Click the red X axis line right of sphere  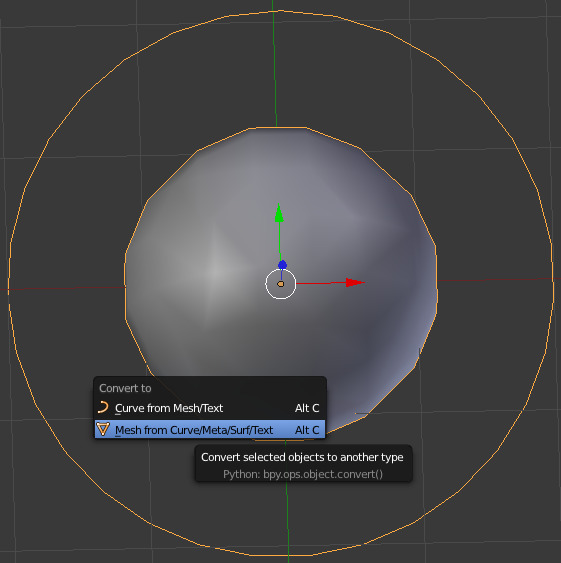tap(496, 279)
